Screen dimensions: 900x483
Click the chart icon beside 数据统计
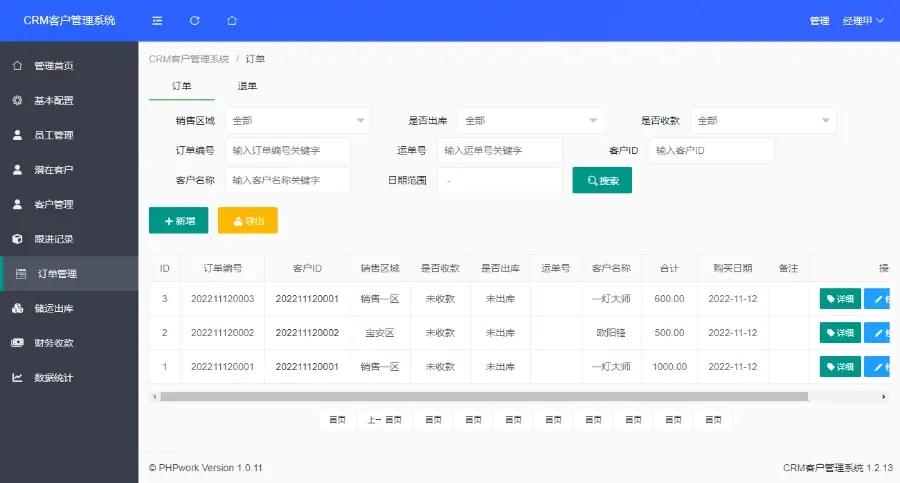(17, 378)
